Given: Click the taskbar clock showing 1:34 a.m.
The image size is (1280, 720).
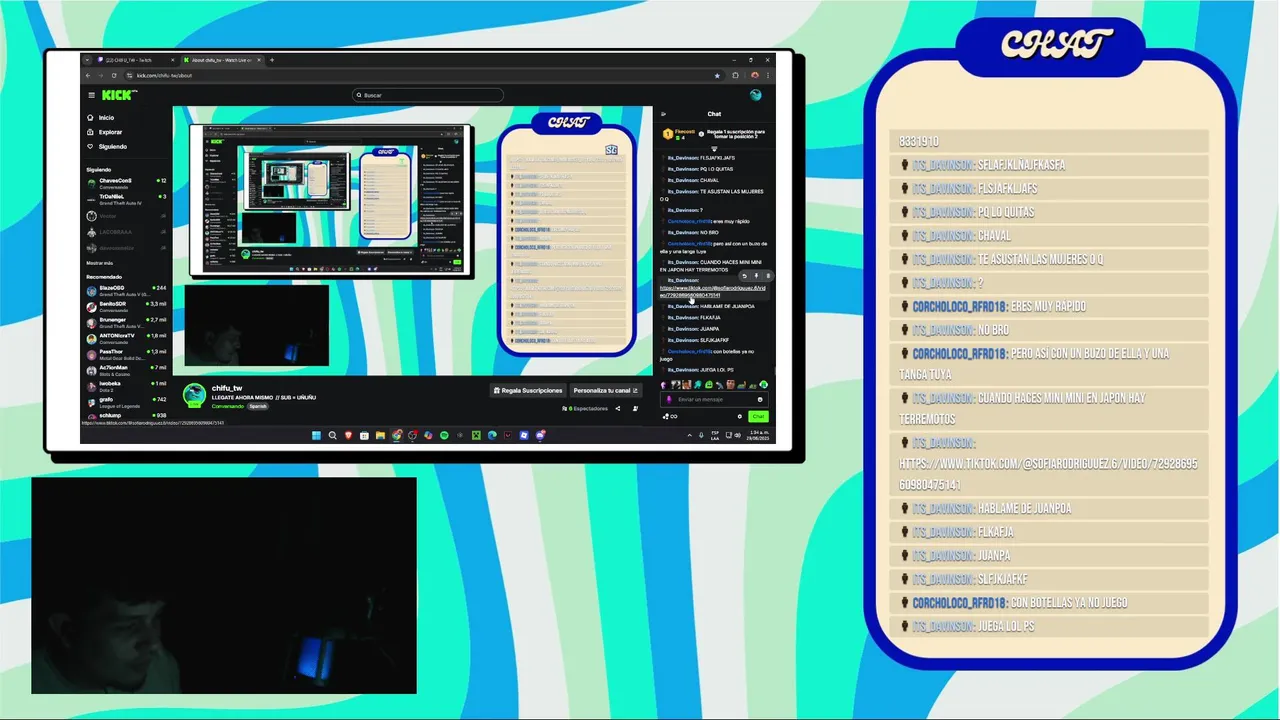Looking at the screenshot, I should click(x=759, y=435).
